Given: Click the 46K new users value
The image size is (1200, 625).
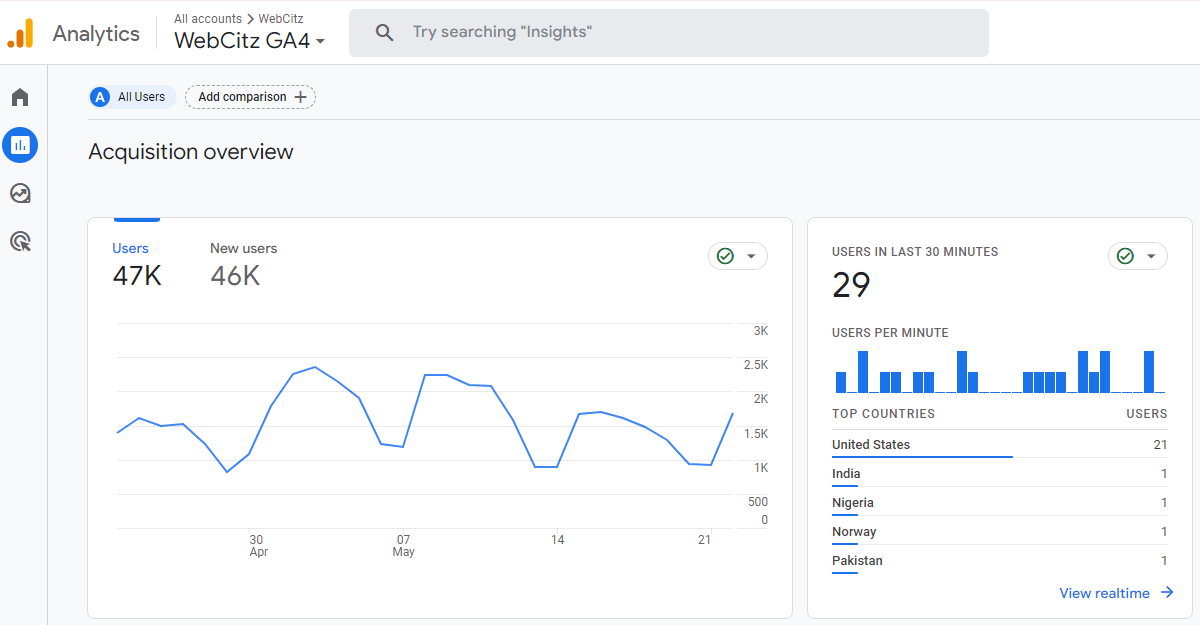Looking at the screenshot, I should tap(235, 276).
